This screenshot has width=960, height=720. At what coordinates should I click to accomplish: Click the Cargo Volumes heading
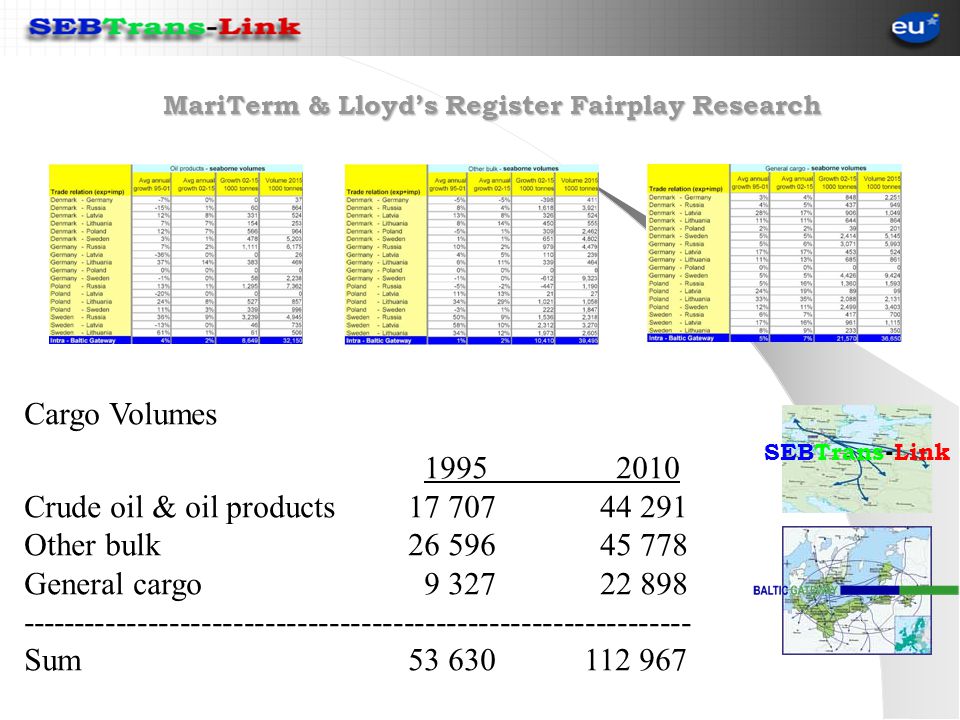(121, 414)
